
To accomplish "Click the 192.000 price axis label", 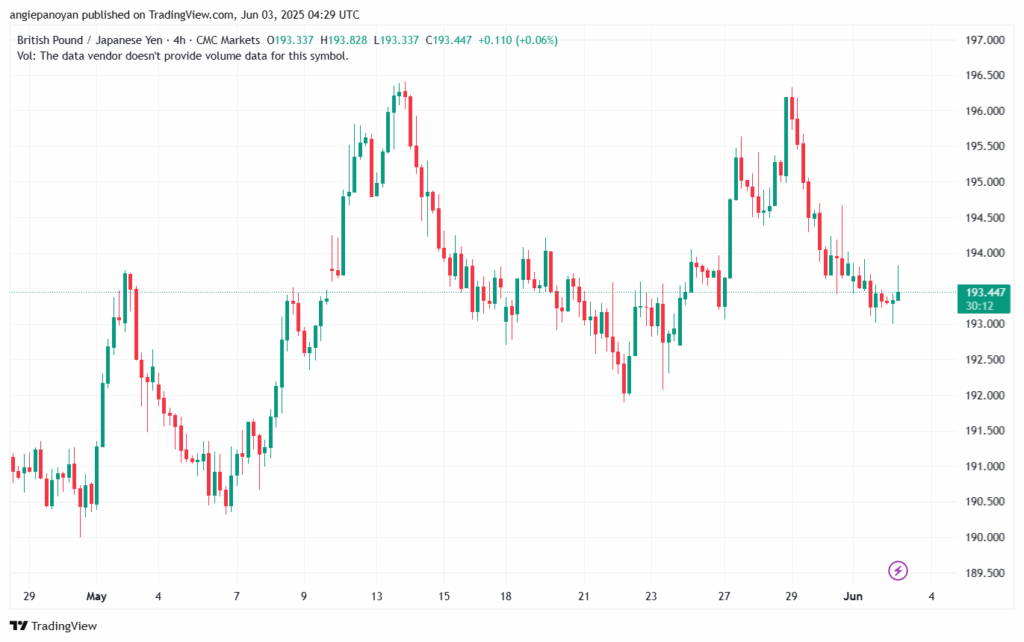I will (985, 395).
